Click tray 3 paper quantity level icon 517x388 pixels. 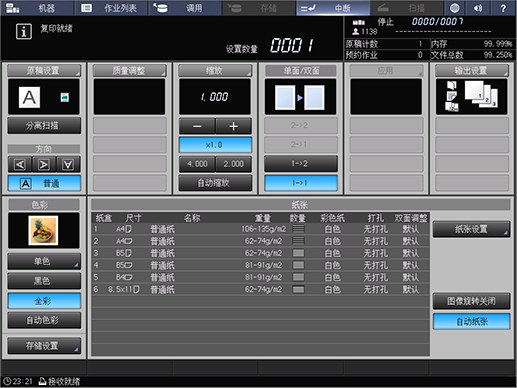(298, 253)
